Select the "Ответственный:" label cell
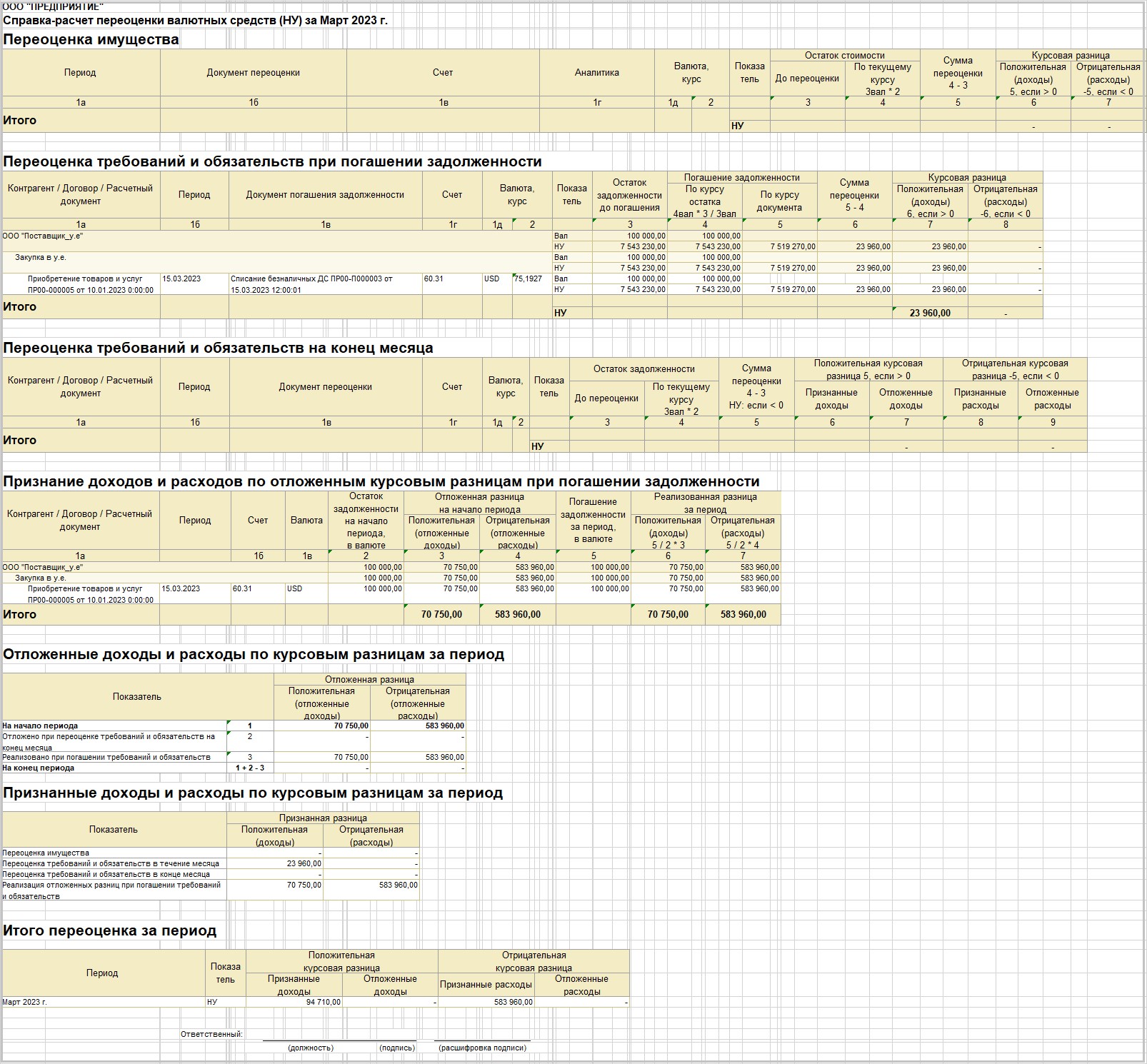 point(211,1033)
